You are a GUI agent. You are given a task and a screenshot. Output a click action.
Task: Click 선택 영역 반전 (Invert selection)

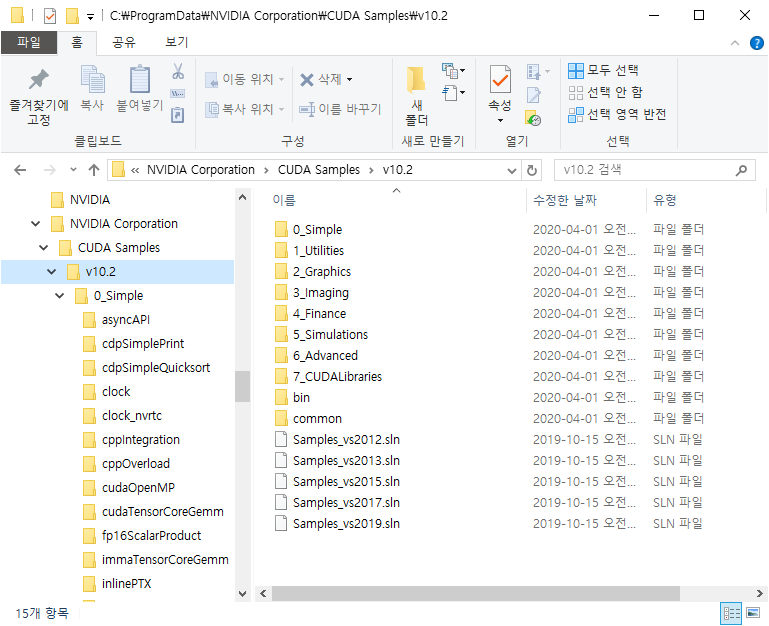click(617, 115)
